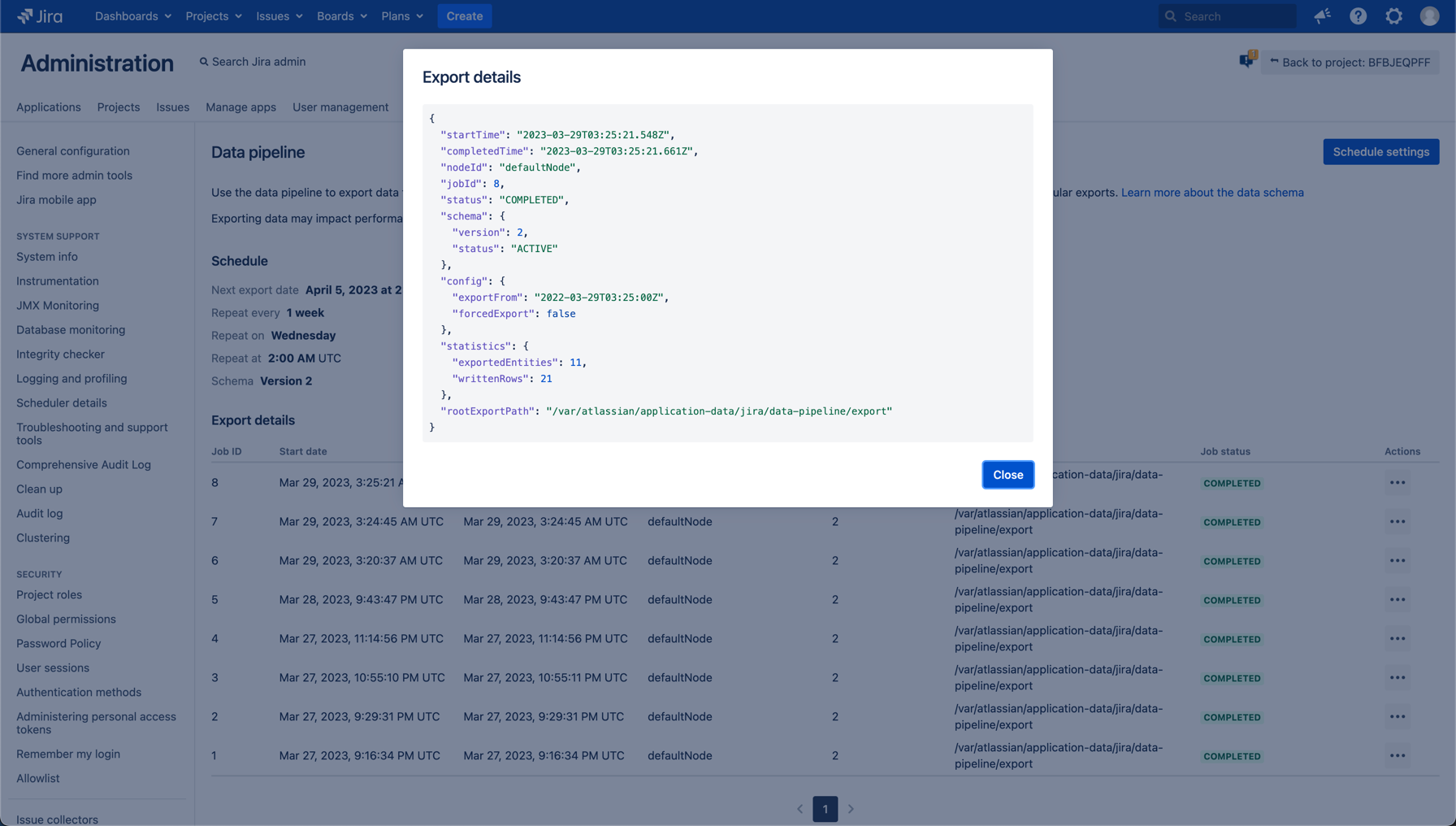This screenshot has width=1456, height=826.
Task: Expand the Dashboards dropdown
Action: pos(132,16)
